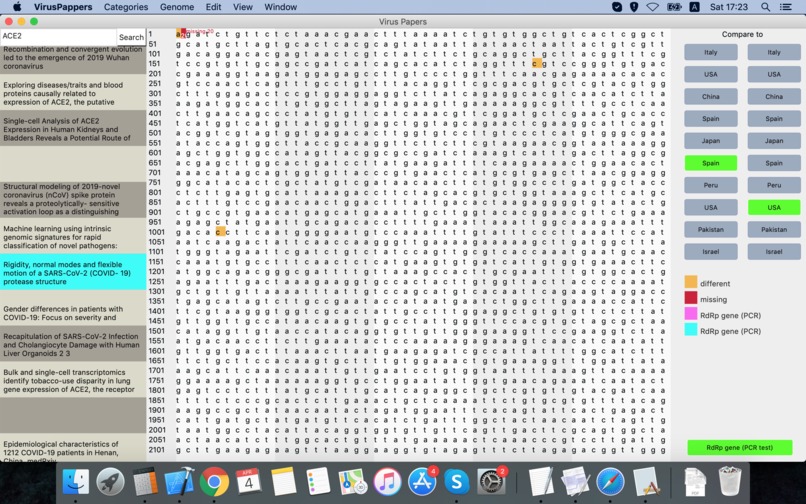Open Maps from the Dock
Image resolution: width=806 pixels, height=504 pixels.
353,482
